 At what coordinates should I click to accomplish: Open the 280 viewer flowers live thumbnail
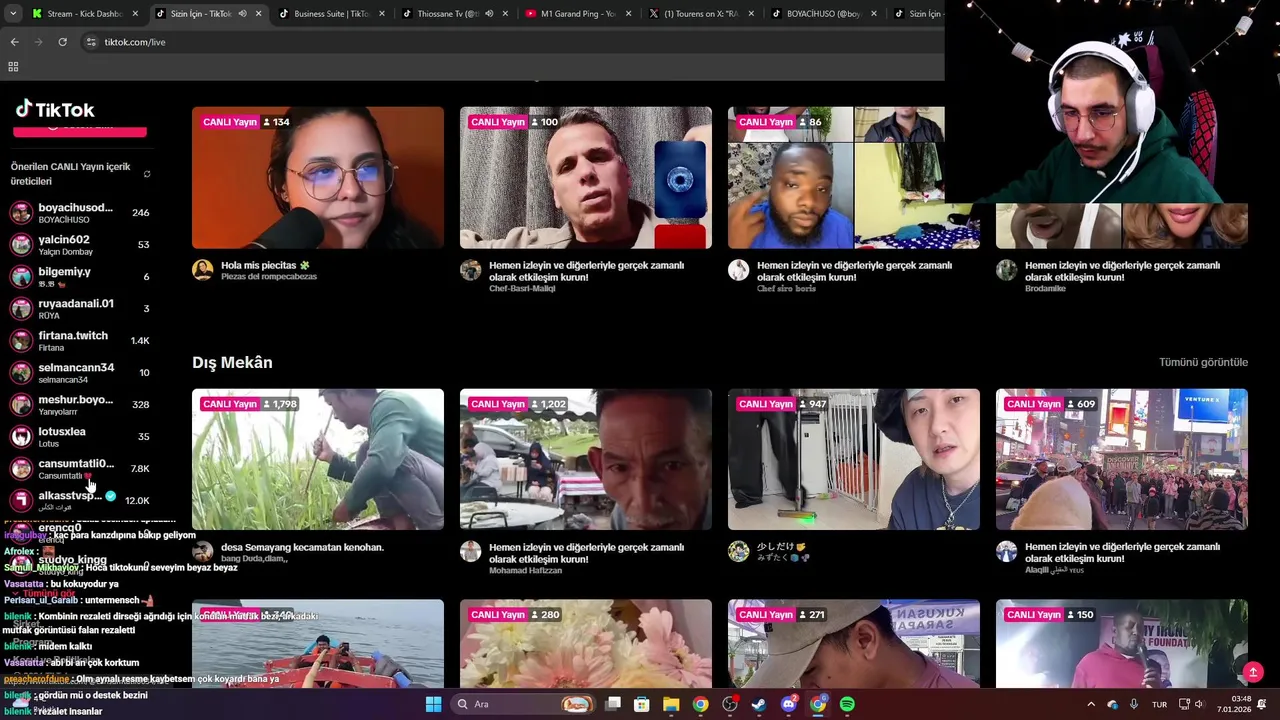coord(586,644)
